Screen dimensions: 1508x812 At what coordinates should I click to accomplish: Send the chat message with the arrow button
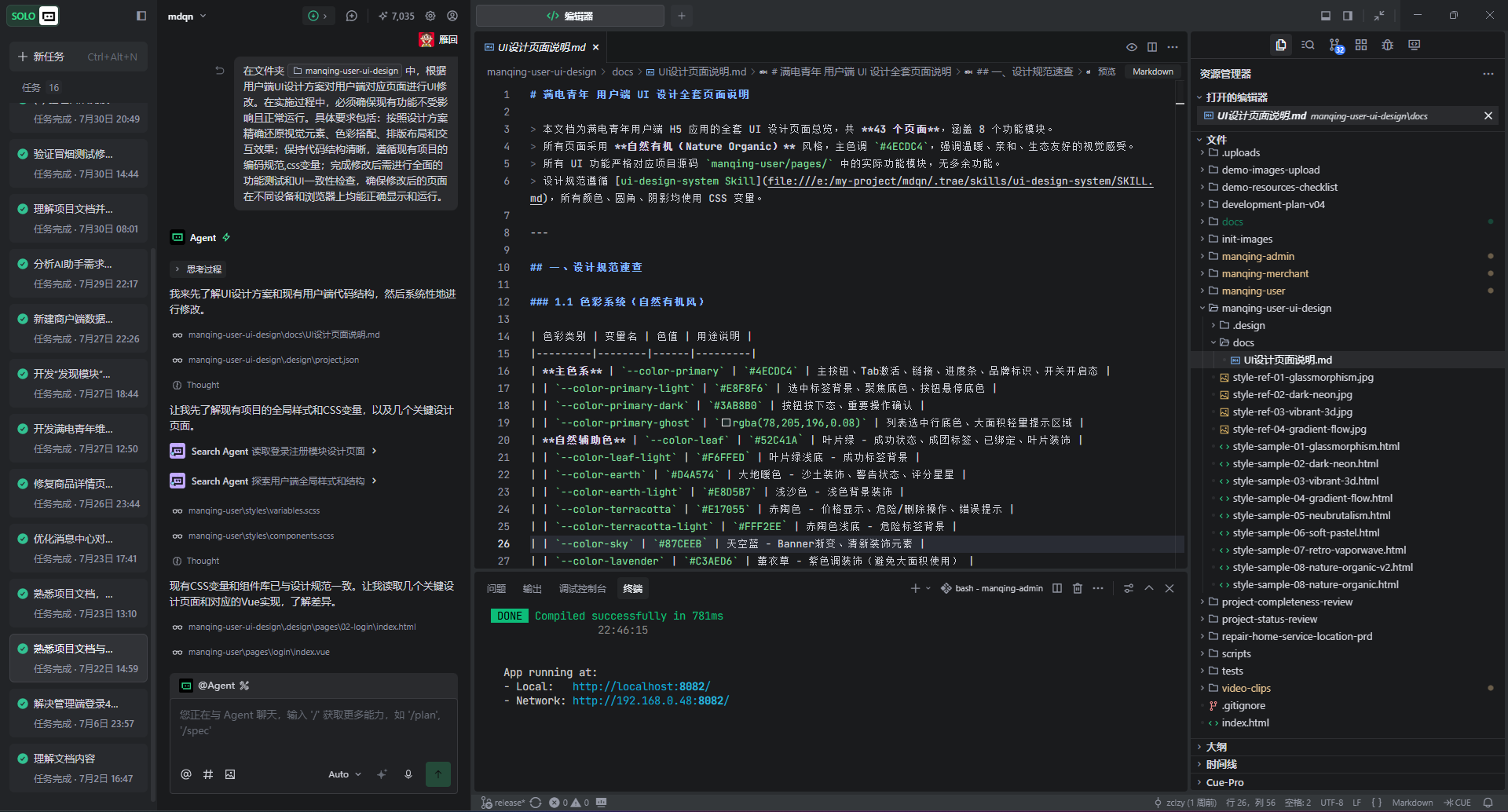[x=438, y=774]
